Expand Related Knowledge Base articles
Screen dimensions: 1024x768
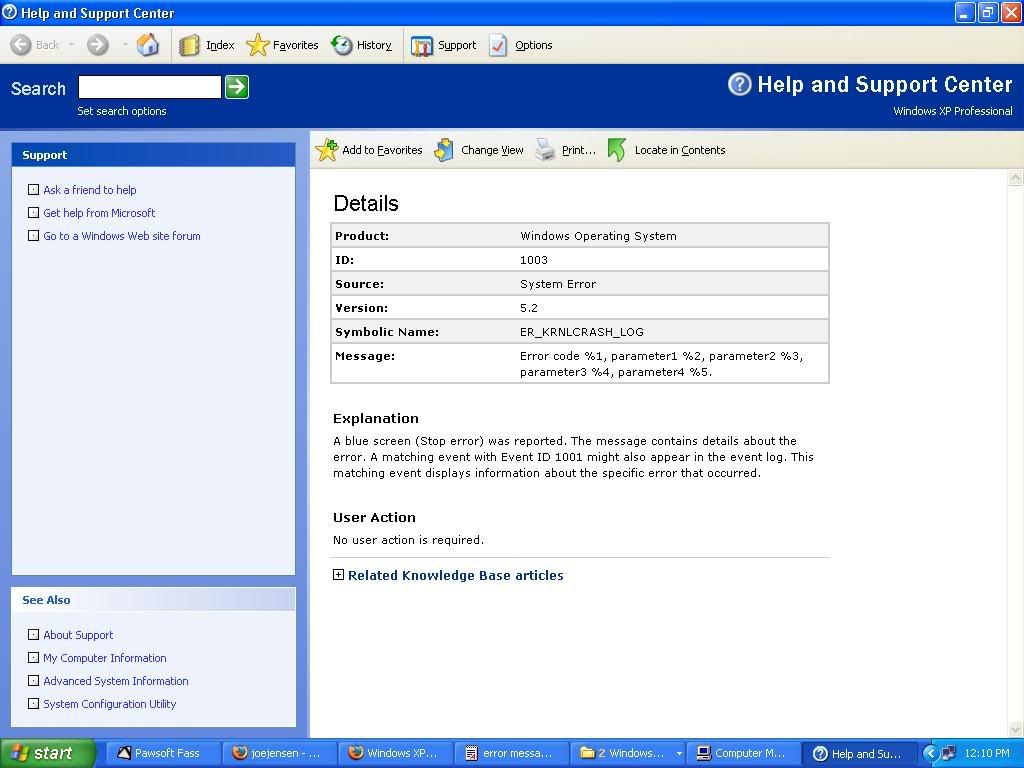point(338,575)
